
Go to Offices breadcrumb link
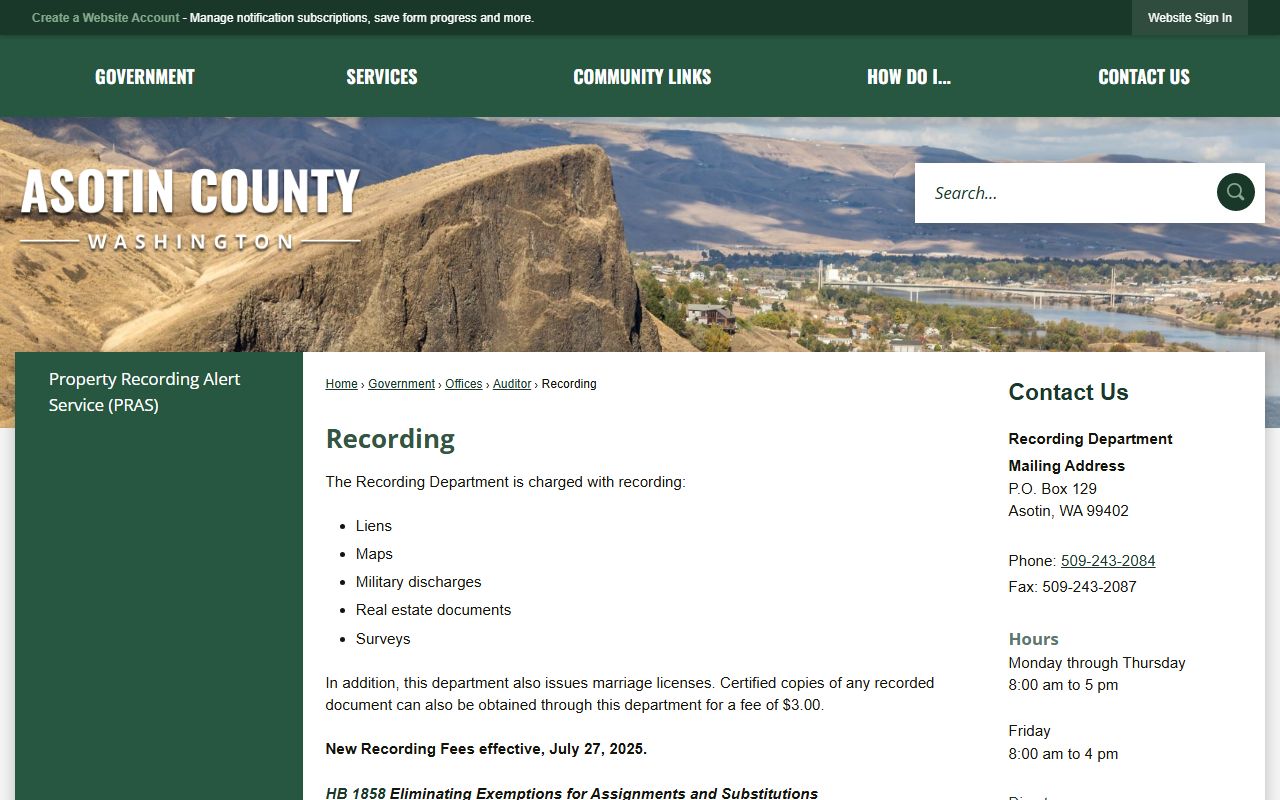click(x=464, y=384)
